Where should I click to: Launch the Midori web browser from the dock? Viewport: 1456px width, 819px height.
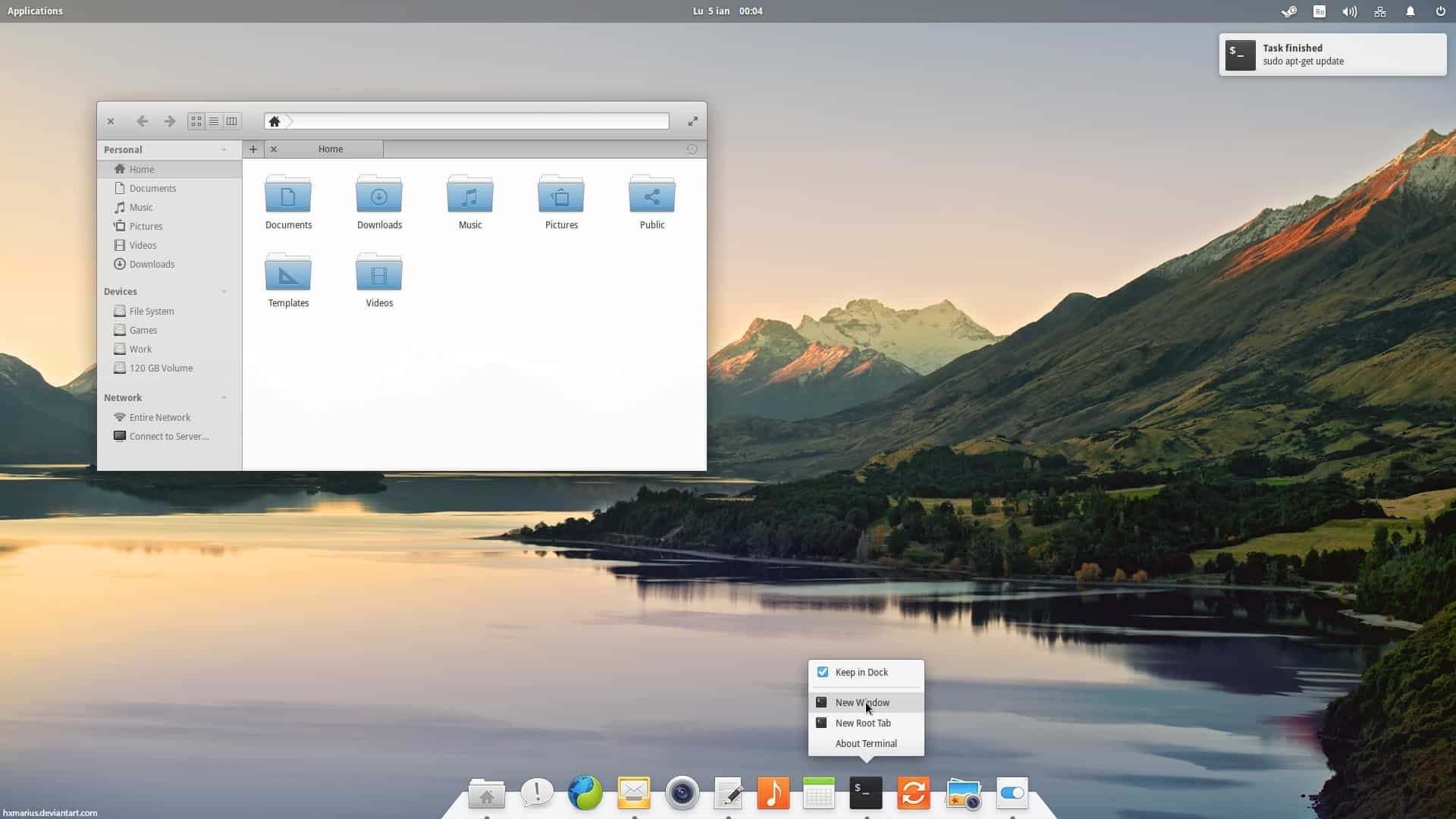[585, 793]
